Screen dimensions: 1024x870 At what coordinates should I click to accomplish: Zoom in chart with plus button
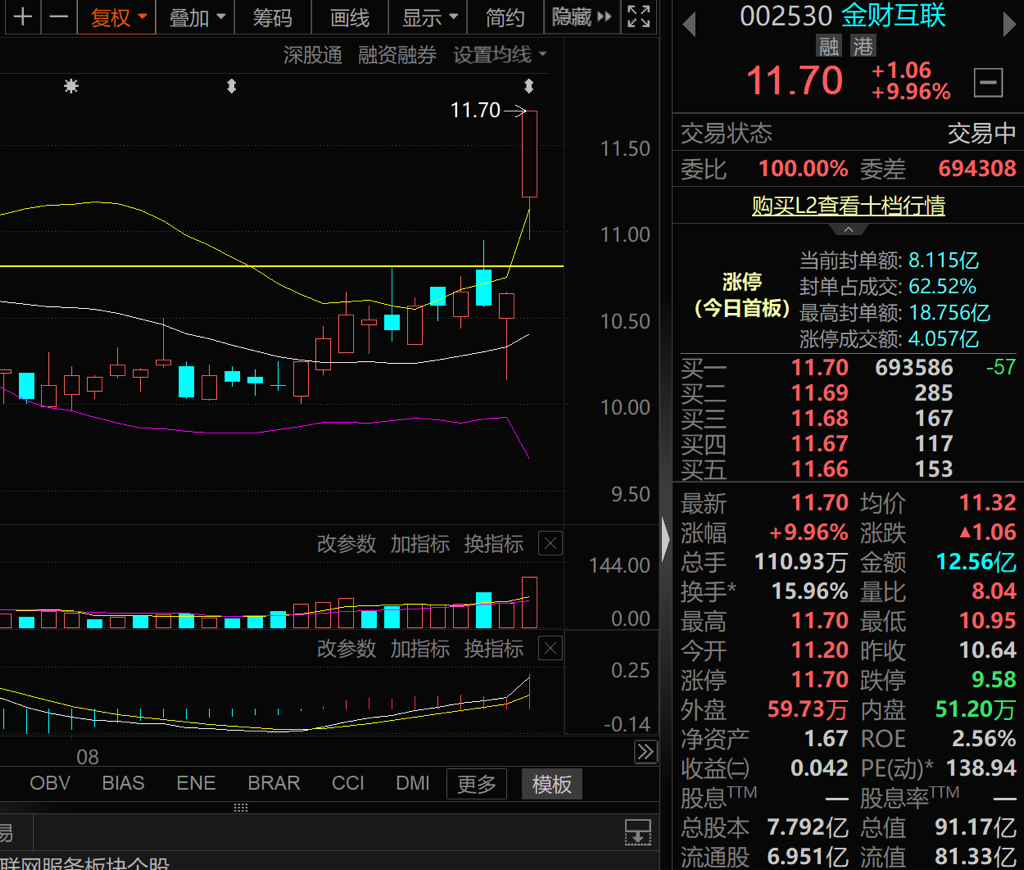click(23, 16)
